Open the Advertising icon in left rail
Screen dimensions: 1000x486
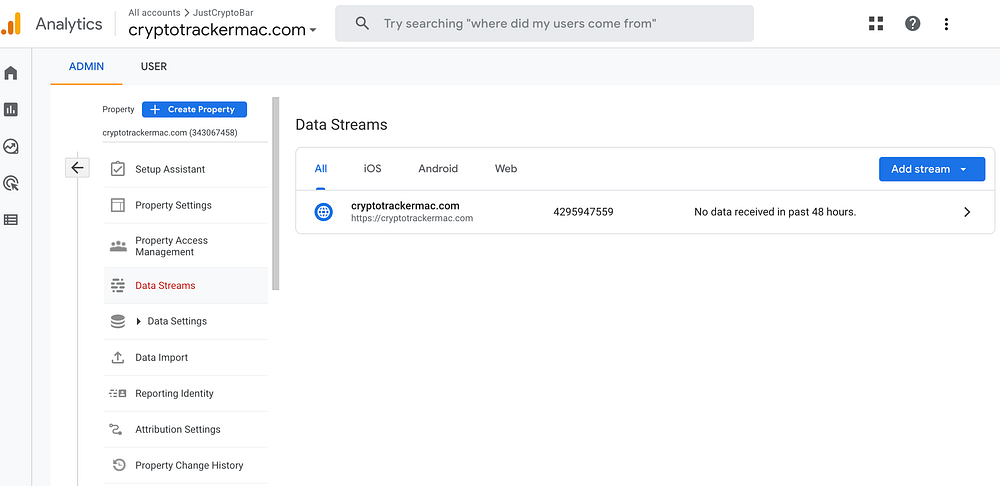coord(11,183)
